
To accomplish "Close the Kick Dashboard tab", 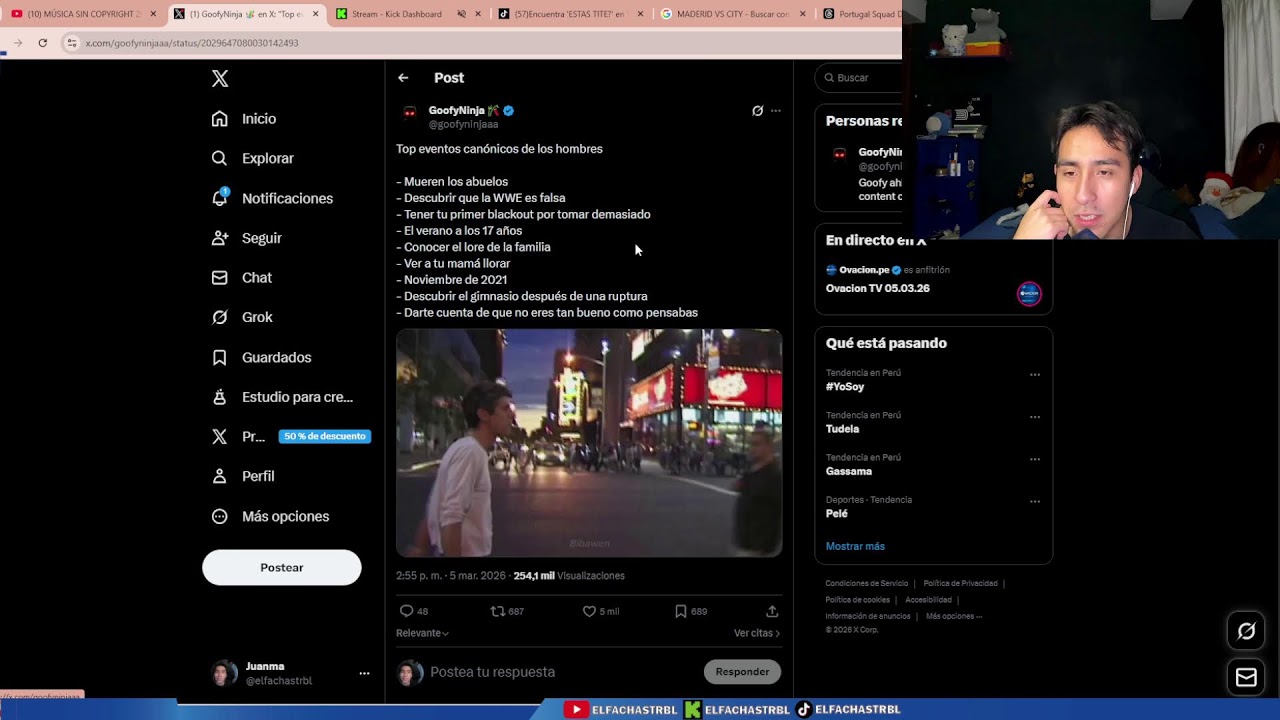I will [x=478, y=14].
